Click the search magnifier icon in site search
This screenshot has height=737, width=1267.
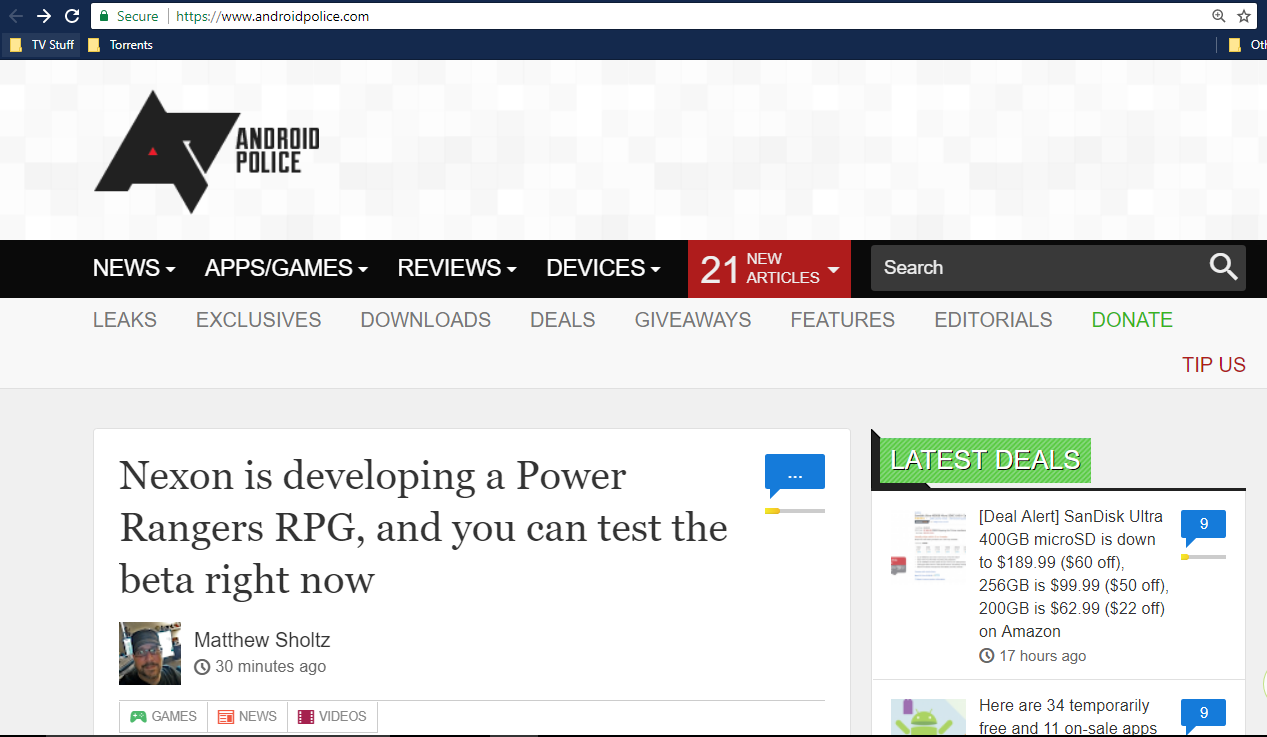click(1224, 267)
